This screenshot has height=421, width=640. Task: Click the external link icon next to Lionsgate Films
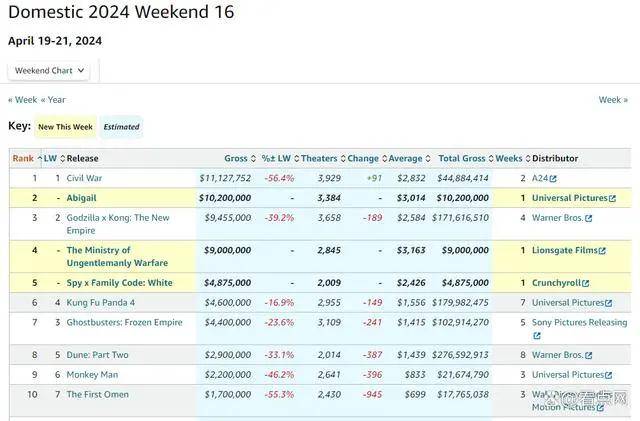click(603, 250)
